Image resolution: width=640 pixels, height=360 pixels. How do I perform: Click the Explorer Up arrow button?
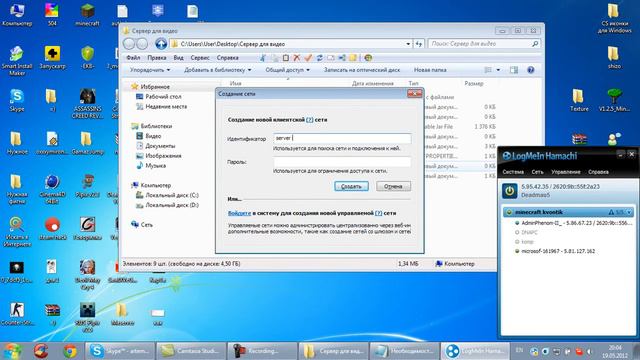161,44
